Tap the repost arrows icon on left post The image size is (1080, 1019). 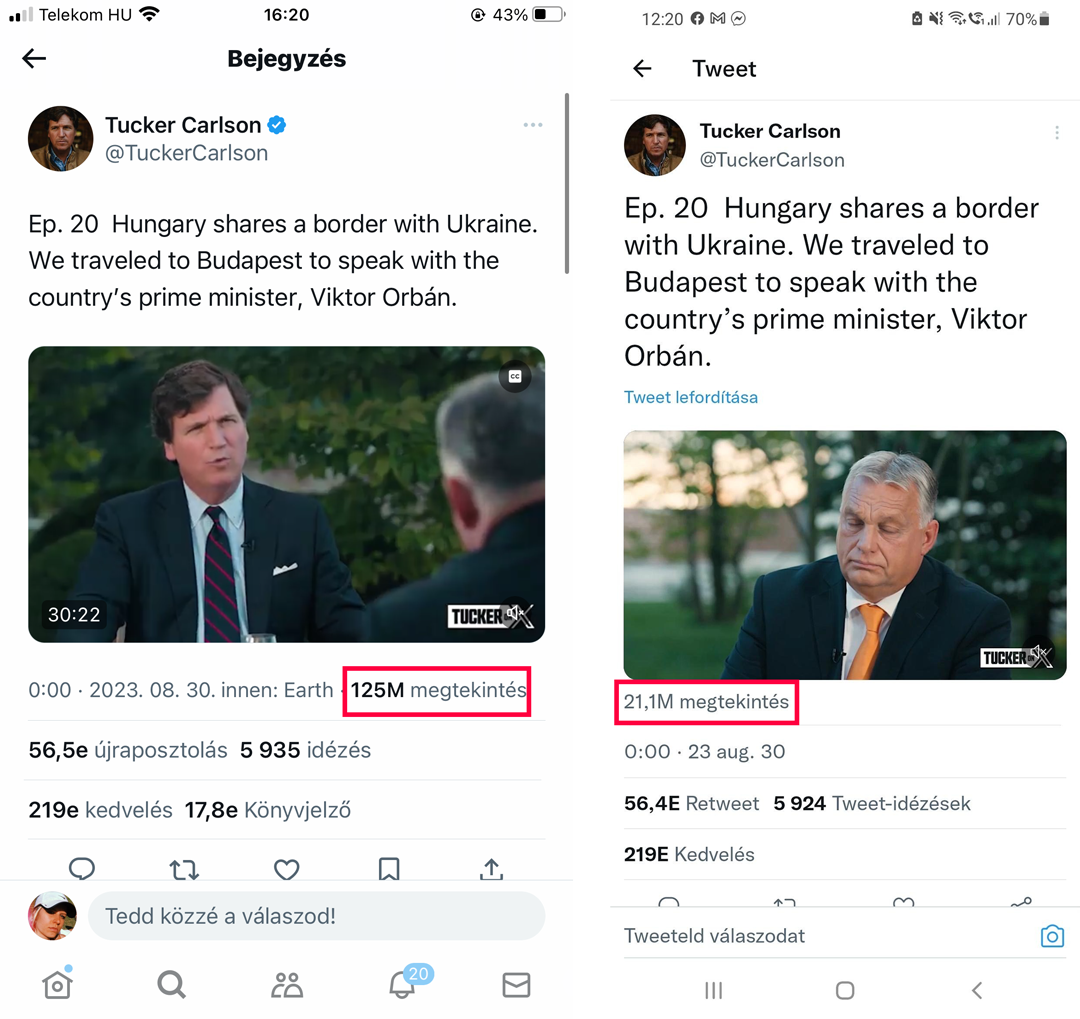pos(184,869)
